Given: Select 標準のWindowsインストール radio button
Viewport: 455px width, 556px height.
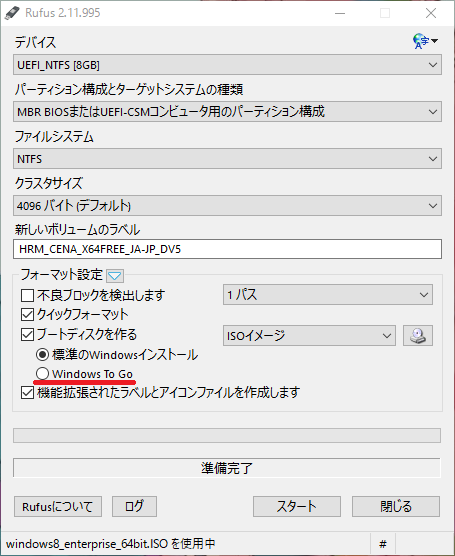Looking at the screenshot, I should [42, 354].
